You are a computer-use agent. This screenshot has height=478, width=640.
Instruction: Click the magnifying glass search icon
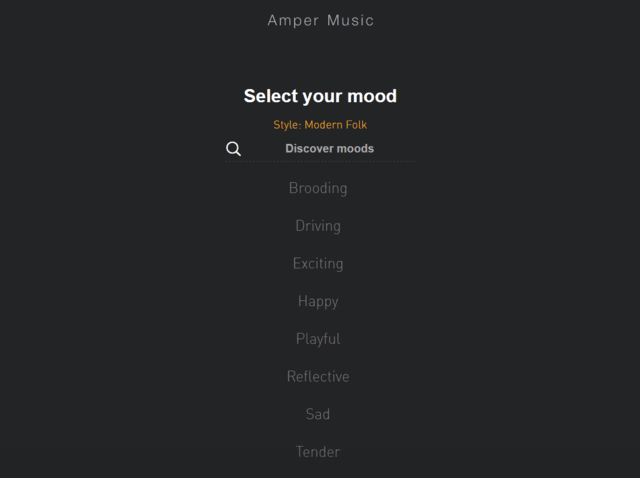click(233, 149)
